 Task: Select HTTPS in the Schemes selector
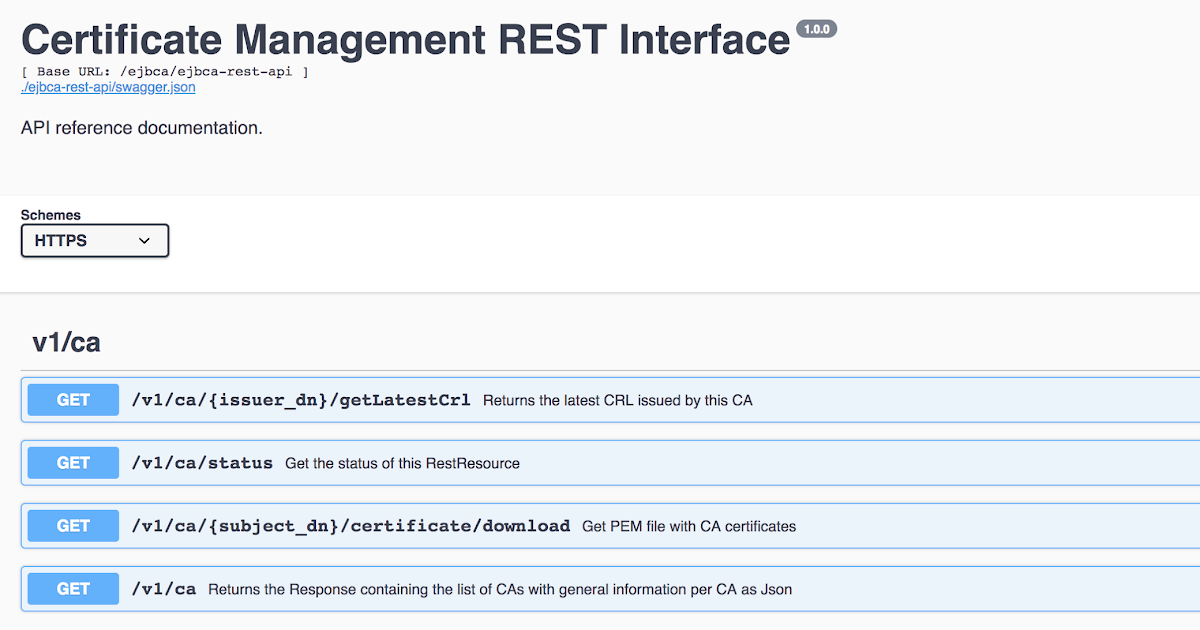(x=94, y=240)
